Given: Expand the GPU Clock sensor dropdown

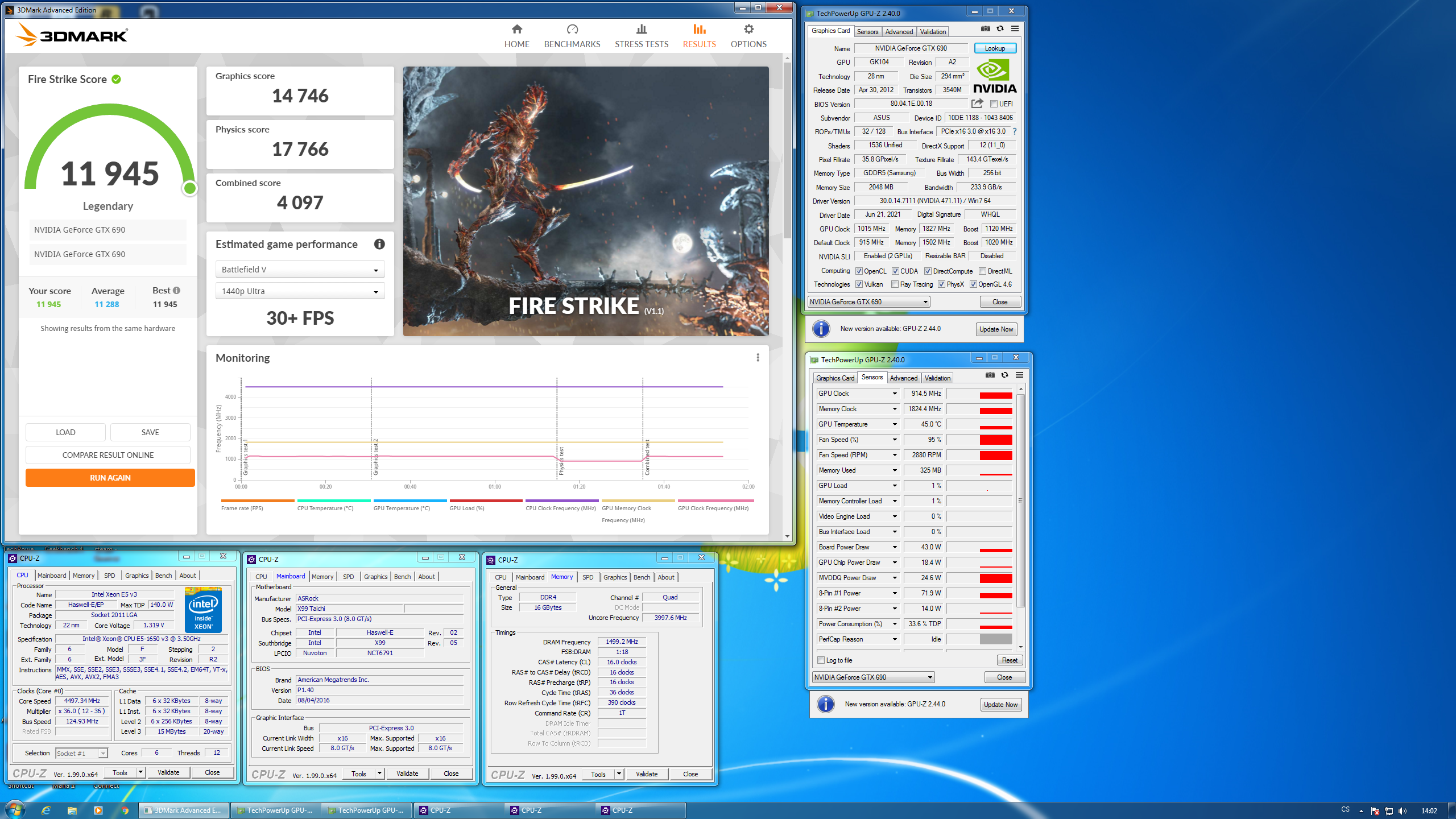Looking at the screenshot, I should click(x=894, y=394).
